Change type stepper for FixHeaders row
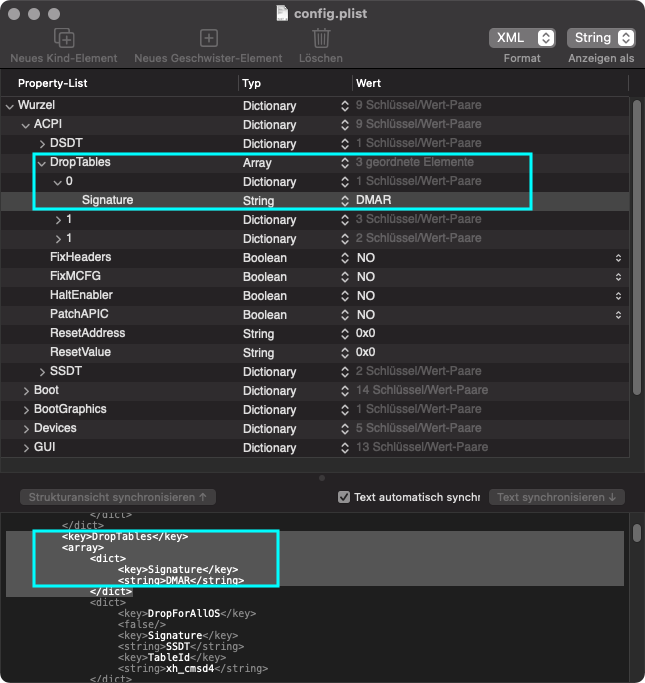This screenshot has height=683, width=645. pos(345,258)
